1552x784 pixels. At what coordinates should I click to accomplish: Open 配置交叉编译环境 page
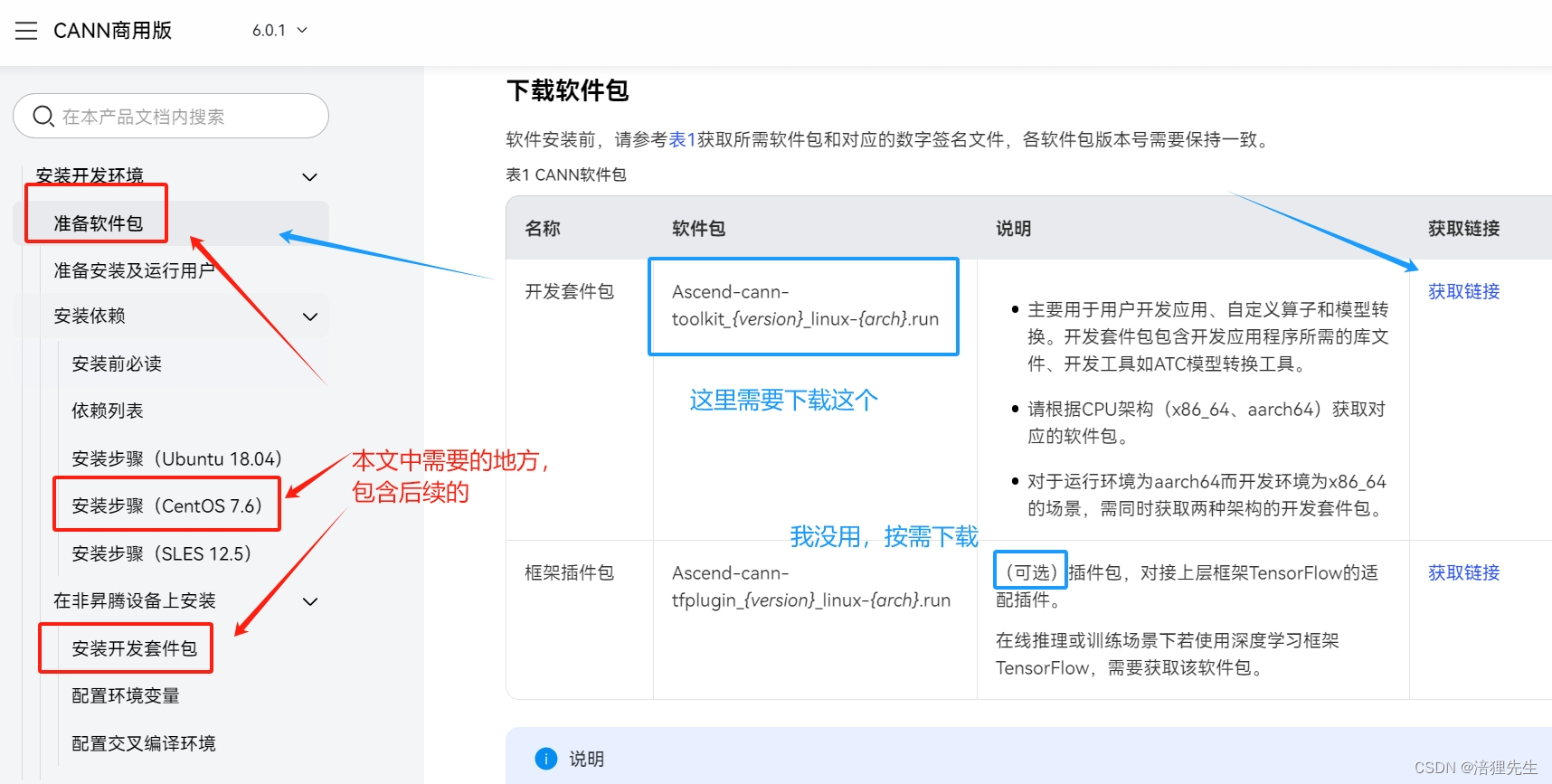click(x=144, y=743)
